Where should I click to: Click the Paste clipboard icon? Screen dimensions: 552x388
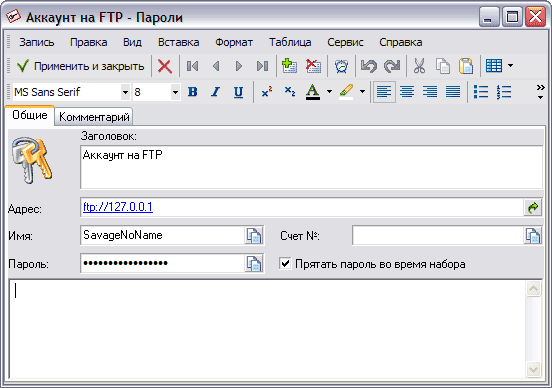click(466, 66)
